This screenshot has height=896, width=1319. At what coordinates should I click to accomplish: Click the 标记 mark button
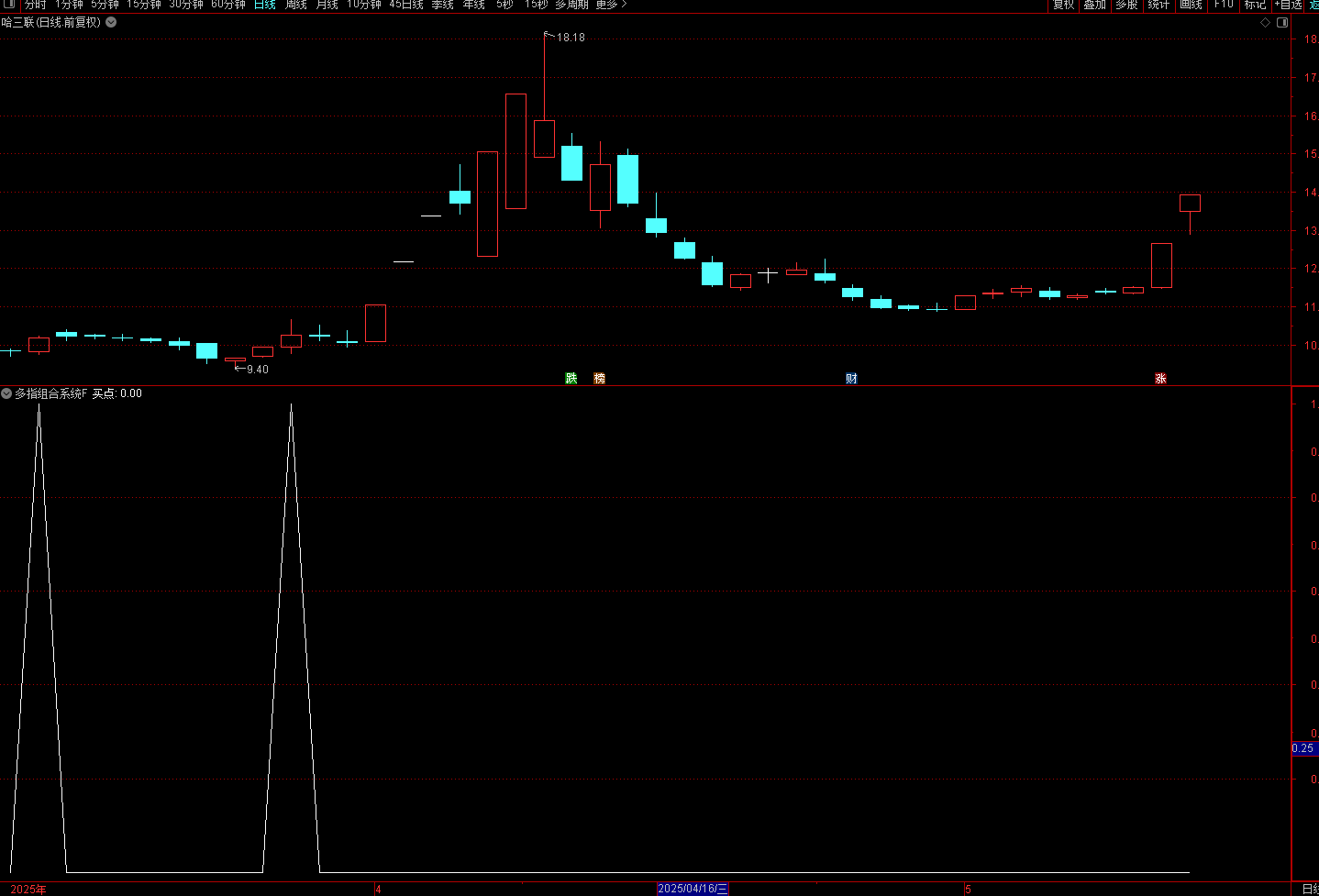click(1255, 5)
